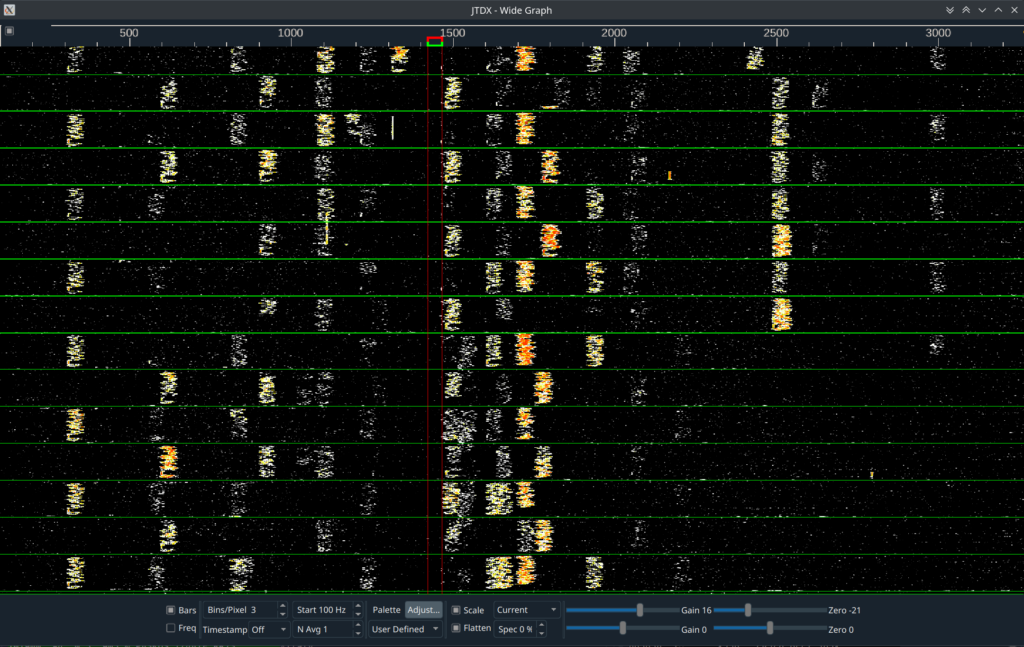Screen dimensions: 1024x647
Task: Click the red-green frequency marker on the scale
Action: [434, 41]
